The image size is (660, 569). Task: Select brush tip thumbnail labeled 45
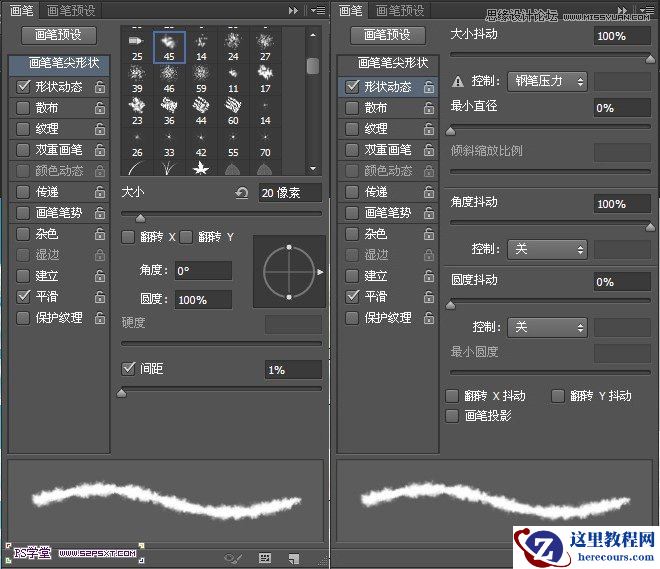[x=169, y=47]
